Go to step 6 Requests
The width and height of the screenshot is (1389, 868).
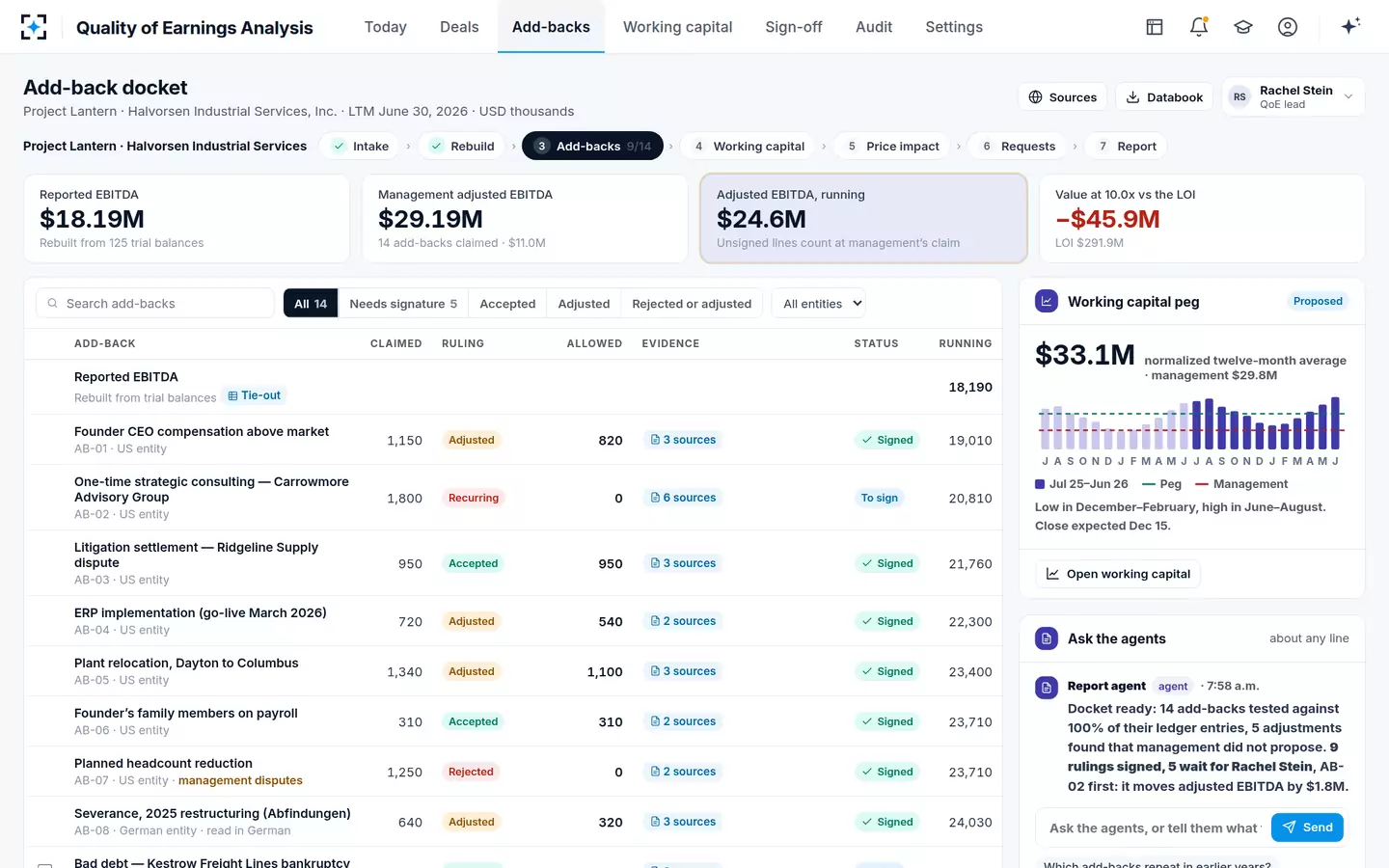pyautogui.click(x=1019, y=146)
